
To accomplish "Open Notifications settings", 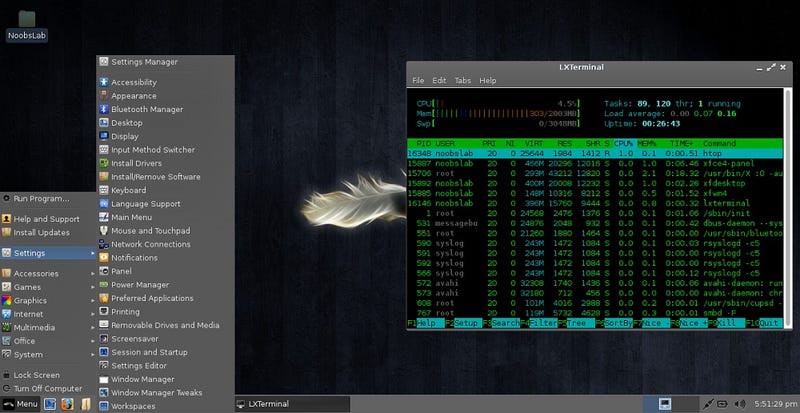I will click(165, 258).
